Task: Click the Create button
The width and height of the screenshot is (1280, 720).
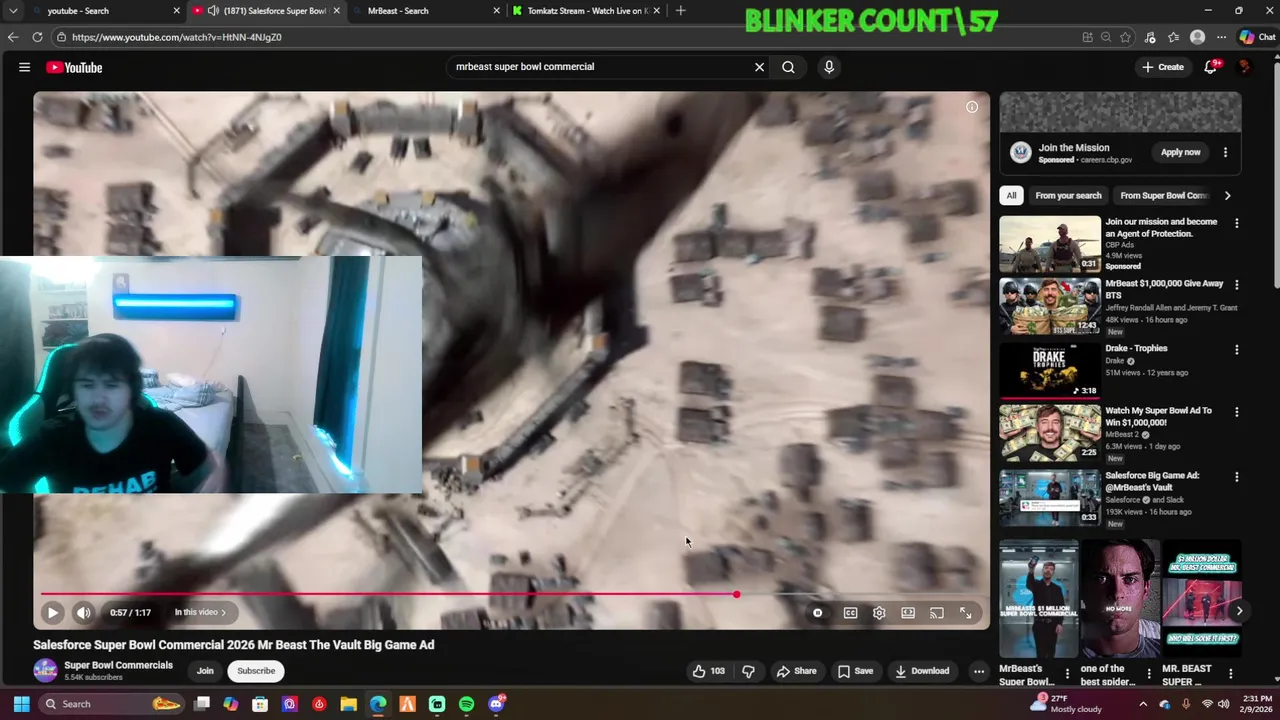Action: coord(1163,67)
